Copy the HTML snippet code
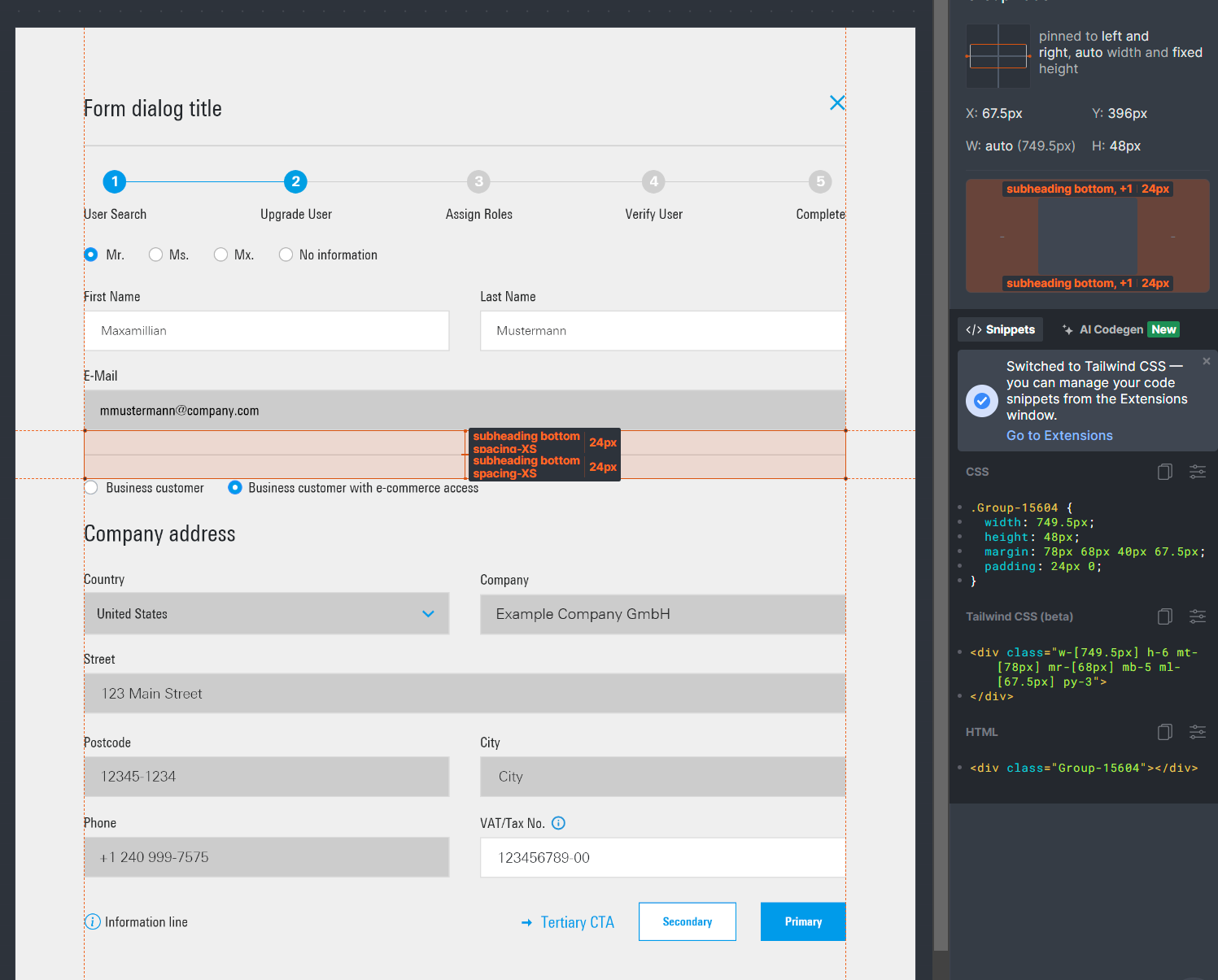Screen dimensions: 1218x980 coord(1165,732)
